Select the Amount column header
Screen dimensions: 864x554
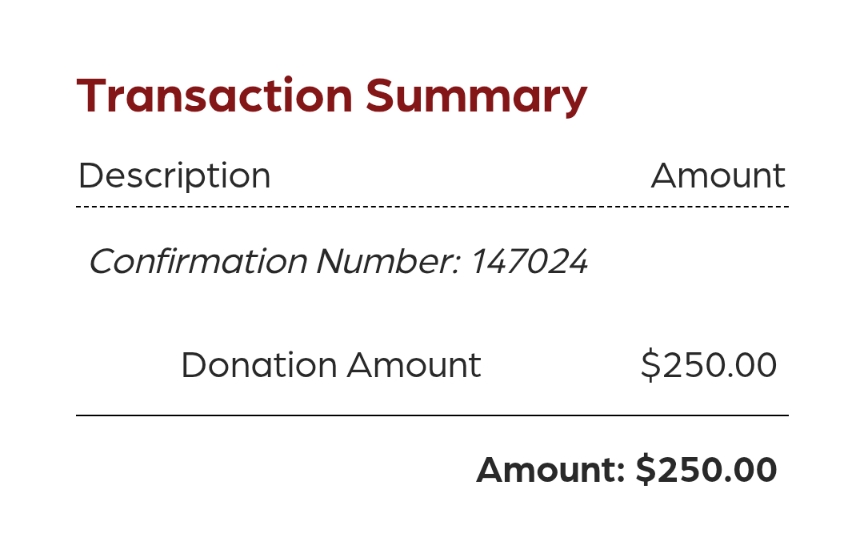tap(718, 176)
